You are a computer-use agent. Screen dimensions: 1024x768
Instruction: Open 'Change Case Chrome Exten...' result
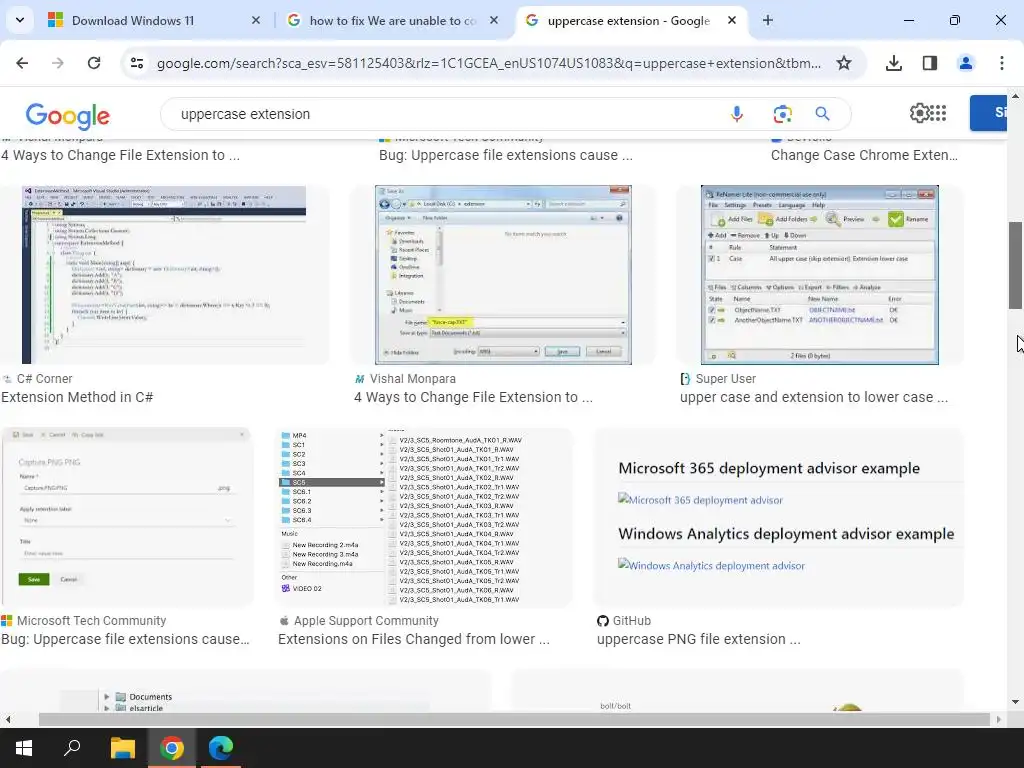coord(864,155)
